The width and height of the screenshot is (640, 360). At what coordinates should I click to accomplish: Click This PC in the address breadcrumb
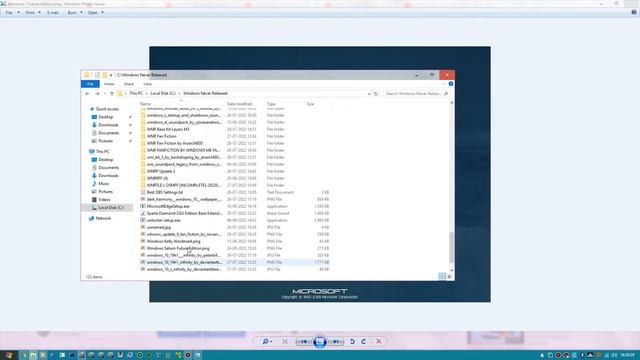click(x=136, y=93)
